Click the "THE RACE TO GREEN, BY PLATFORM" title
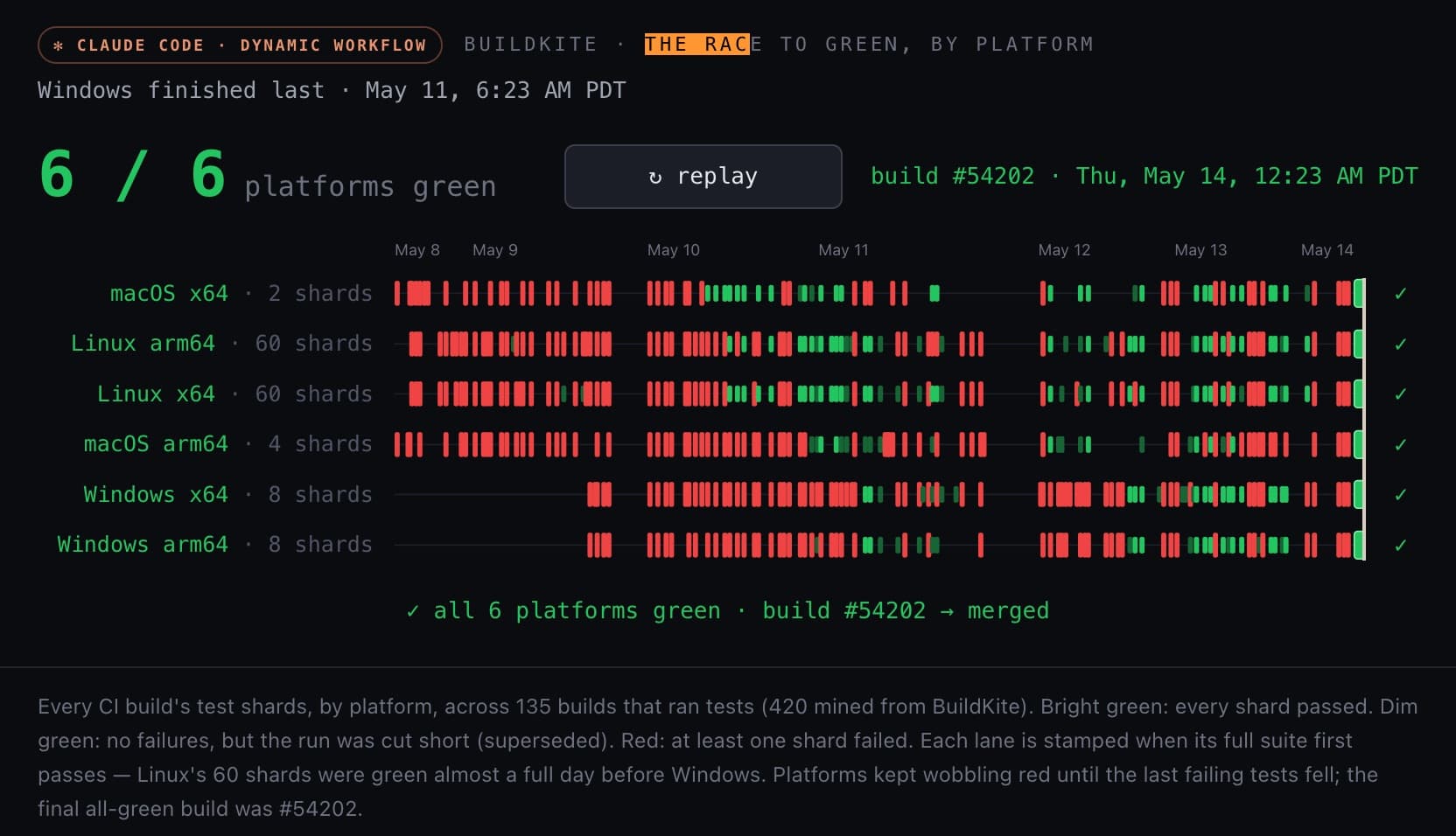This screenshot has width=1456, height=836. tap(869, 45)
